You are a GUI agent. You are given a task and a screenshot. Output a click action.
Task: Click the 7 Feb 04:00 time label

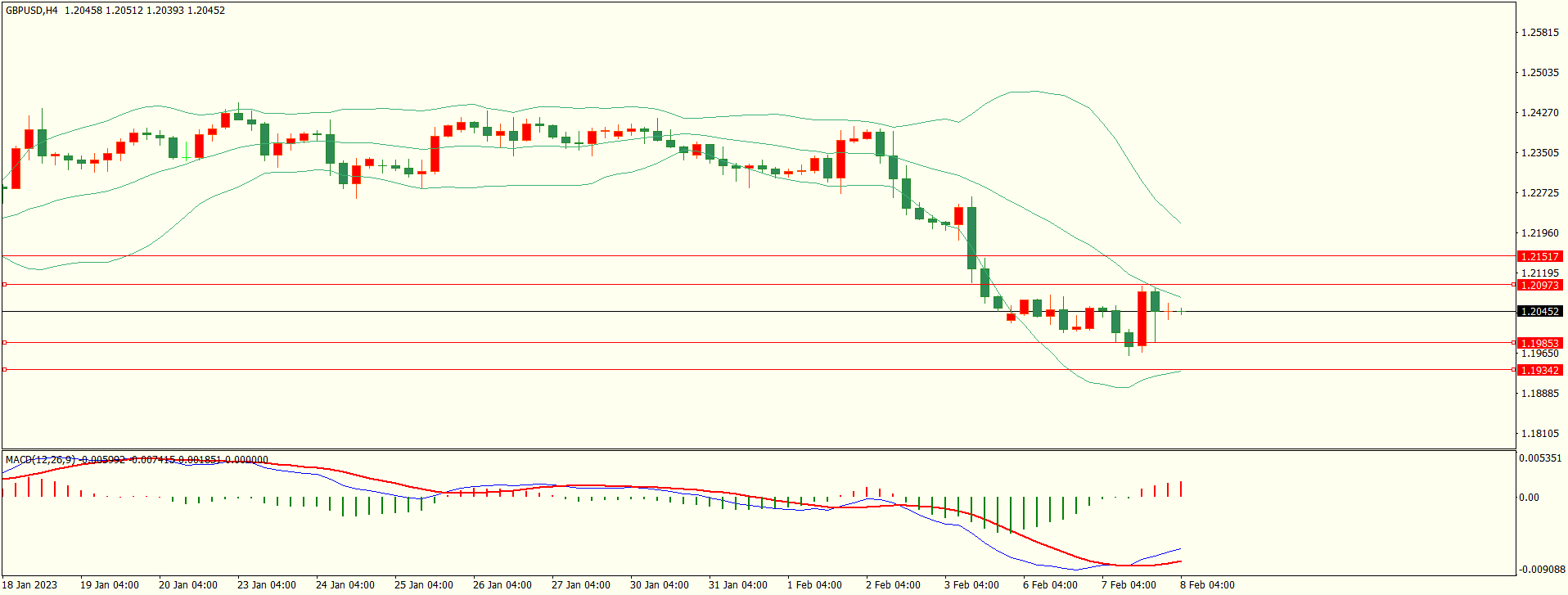click(x=1129, y=584)
